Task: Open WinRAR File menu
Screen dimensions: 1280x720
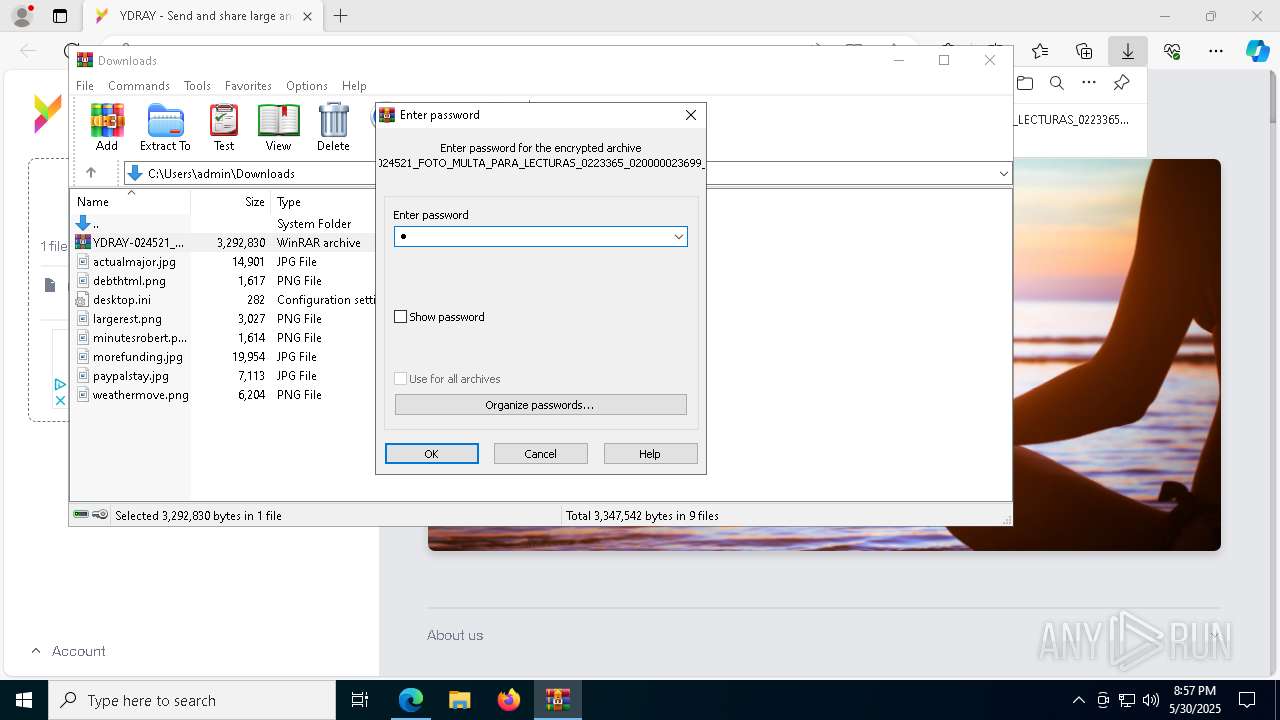Action: 85,86
